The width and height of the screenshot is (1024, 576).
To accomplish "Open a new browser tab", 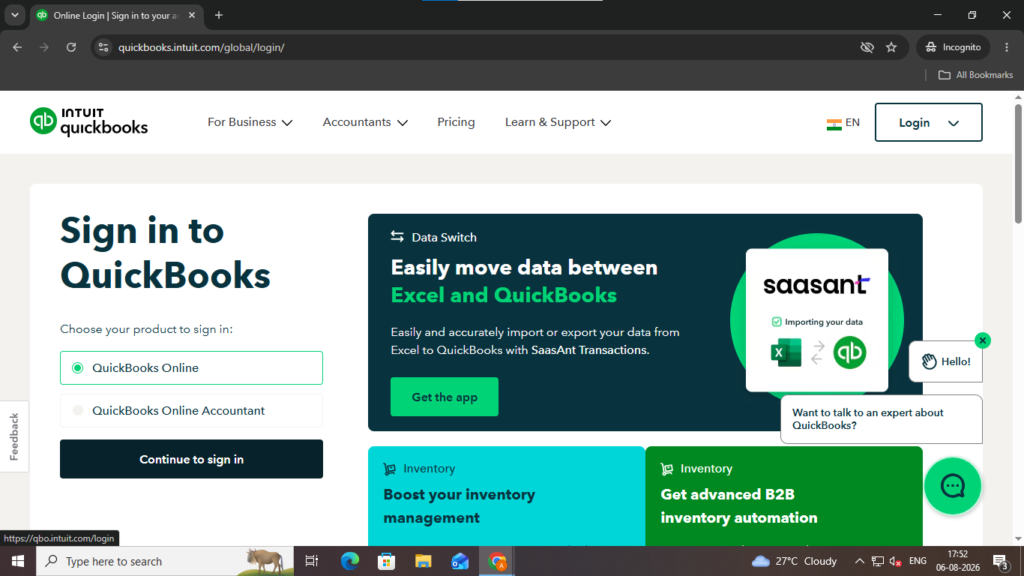I will click(x=219, y=15).
